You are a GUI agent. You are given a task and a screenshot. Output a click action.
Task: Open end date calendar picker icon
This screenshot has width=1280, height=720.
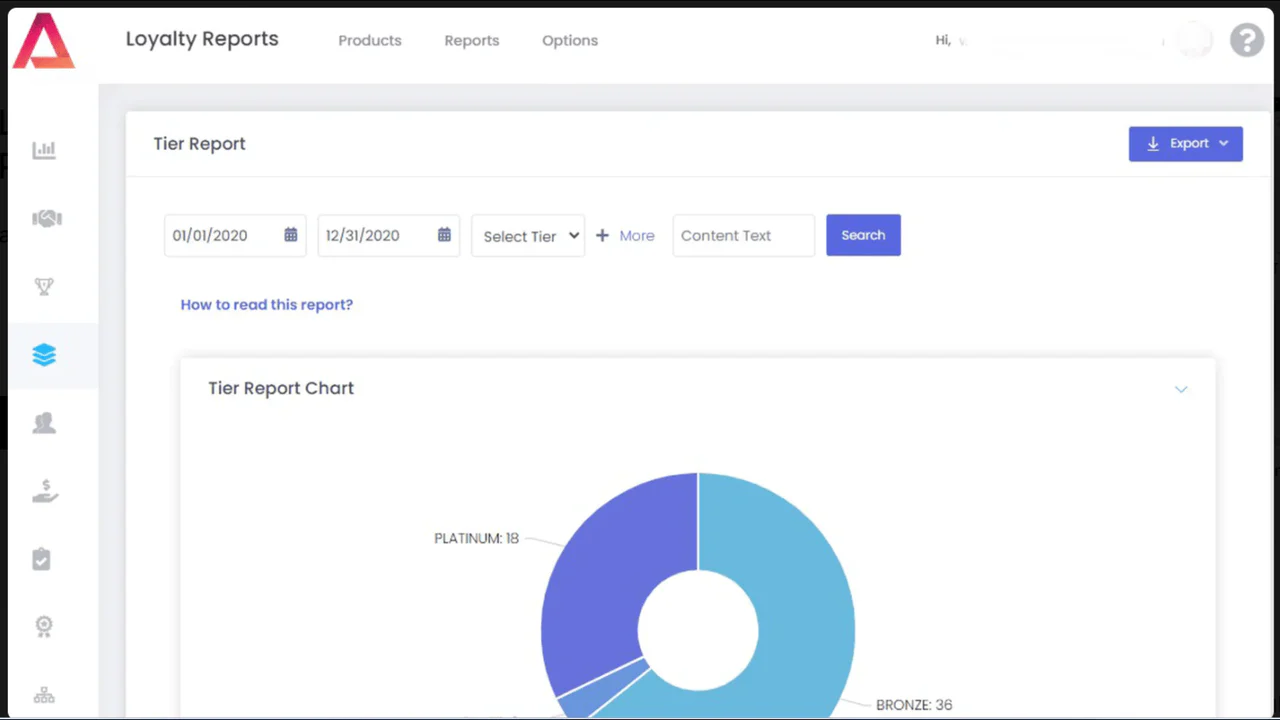pos(444,235)
